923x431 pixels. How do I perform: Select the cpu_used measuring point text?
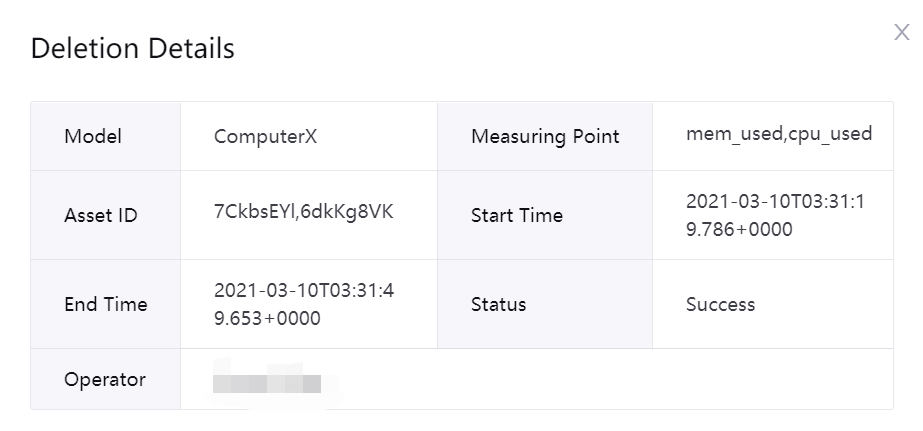[830, 133]
